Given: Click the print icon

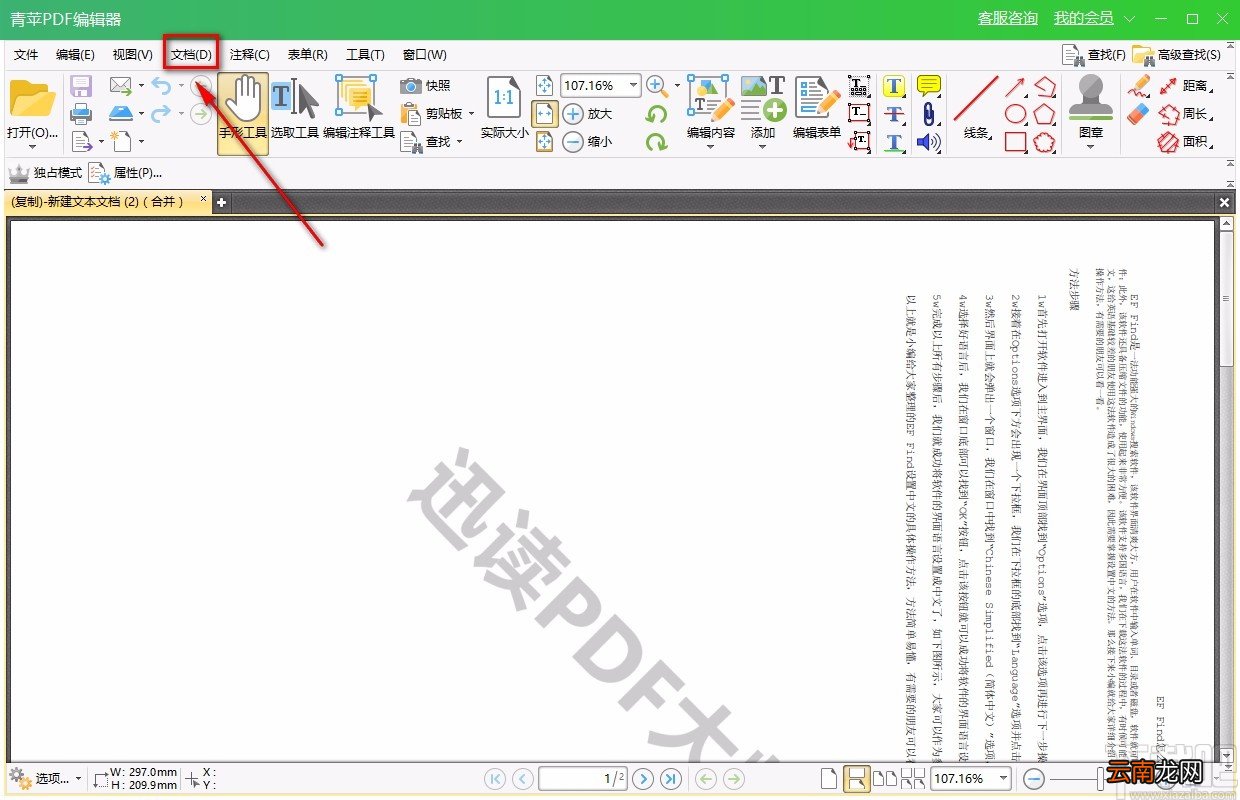Looking at the screenshot, I should tap(81, 114).
